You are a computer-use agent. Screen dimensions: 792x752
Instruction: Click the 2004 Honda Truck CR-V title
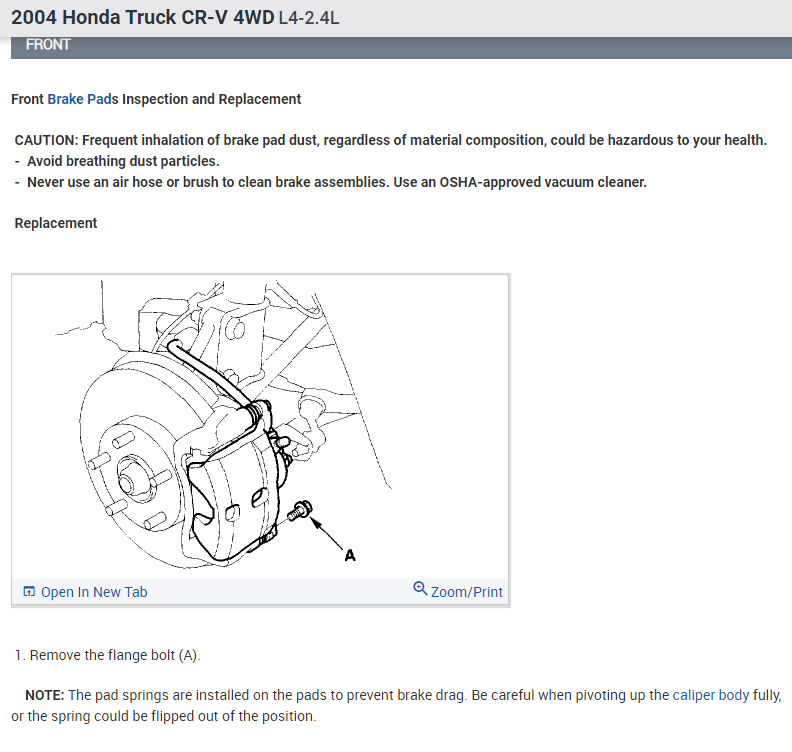click(x=143, y=18)
